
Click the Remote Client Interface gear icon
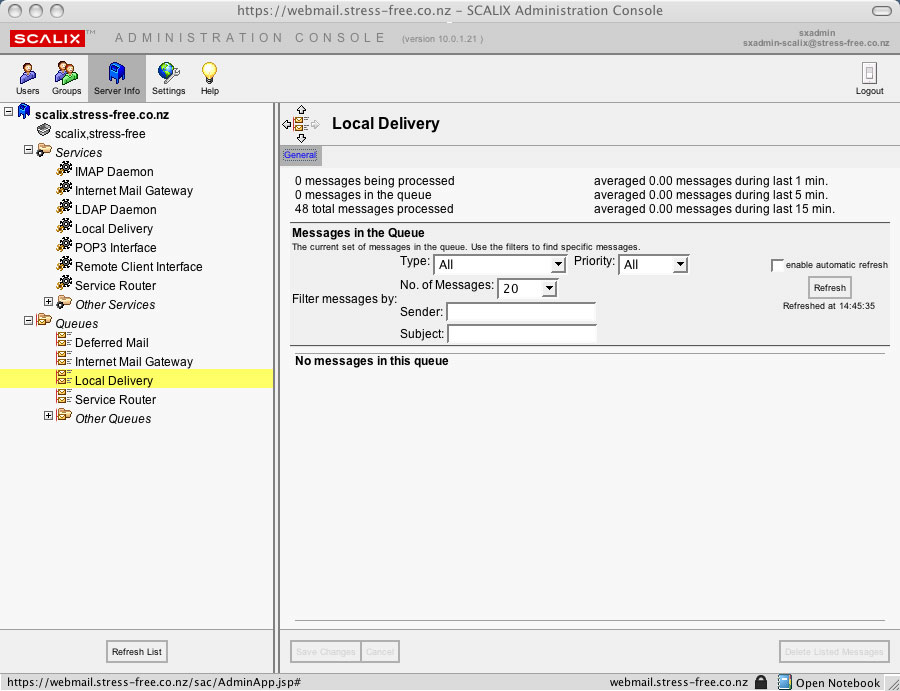pyautogui.click(x=64, y=264)
